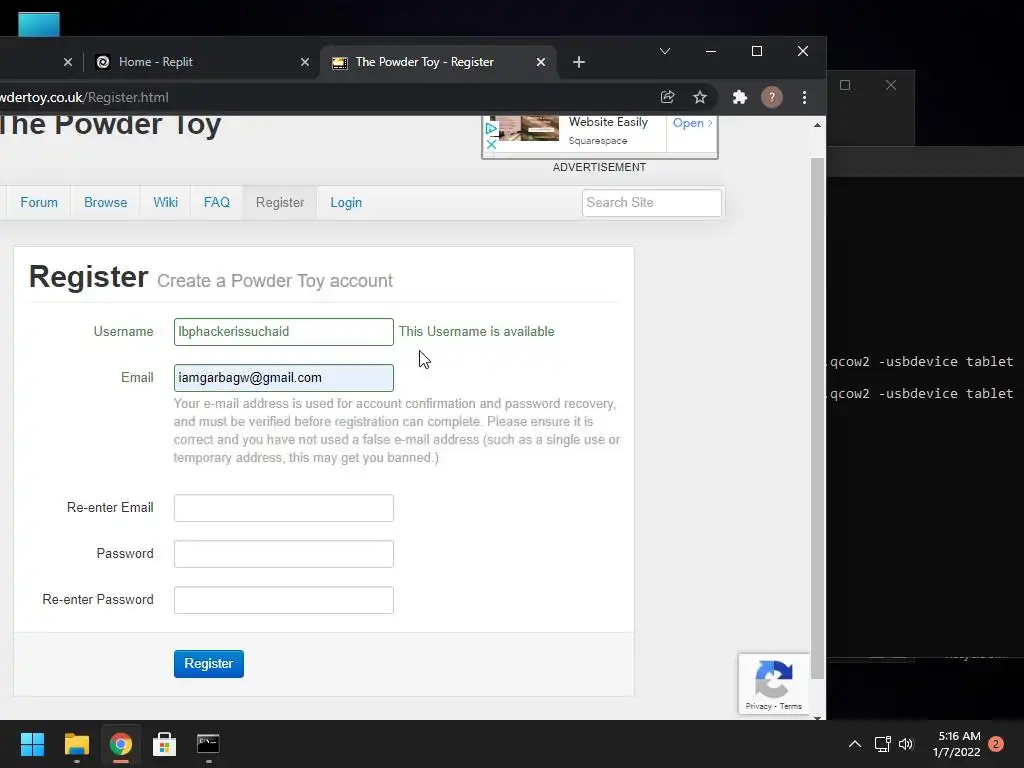The height and width of the screenshot is (768, 1024).
Task: Click Open on the Squarespace advertisement
Action: pos(692,123)
